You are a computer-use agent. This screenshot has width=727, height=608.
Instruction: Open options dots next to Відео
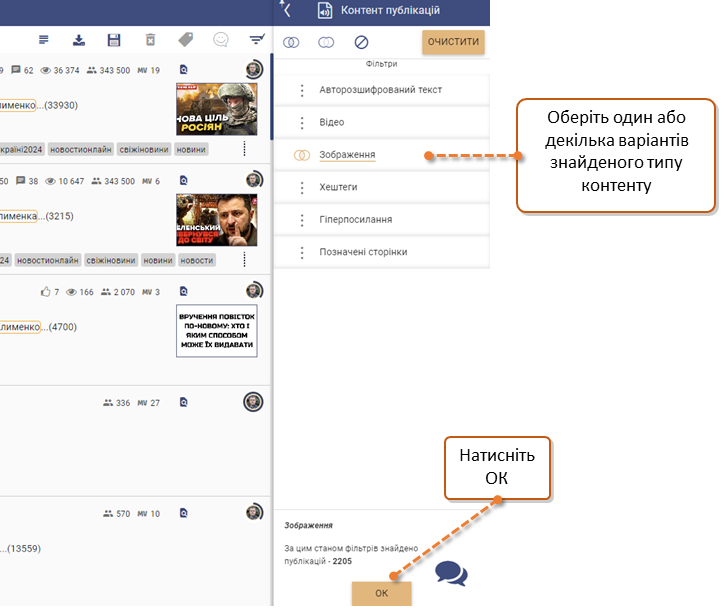coord(302,123)
